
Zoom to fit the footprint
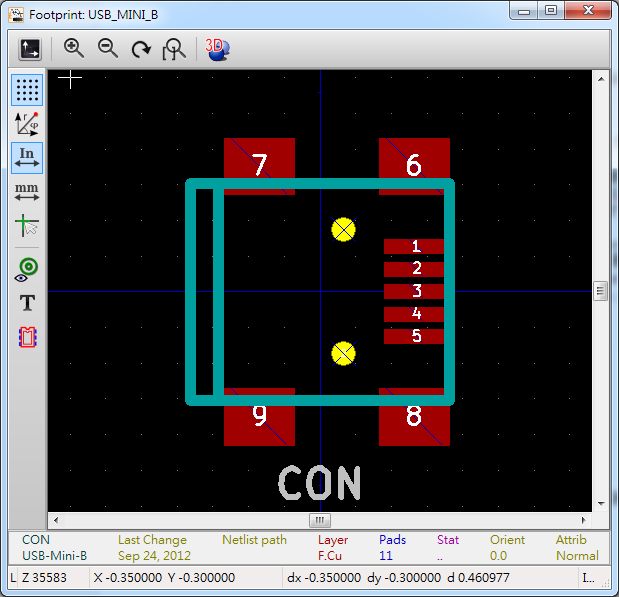point(175,48)
